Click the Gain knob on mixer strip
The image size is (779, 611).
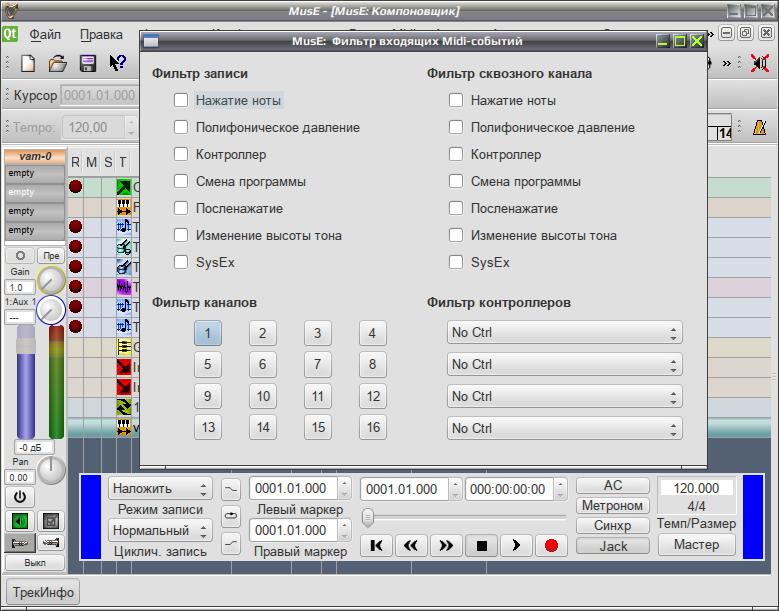pyautogui.click(x=51, y=280)
